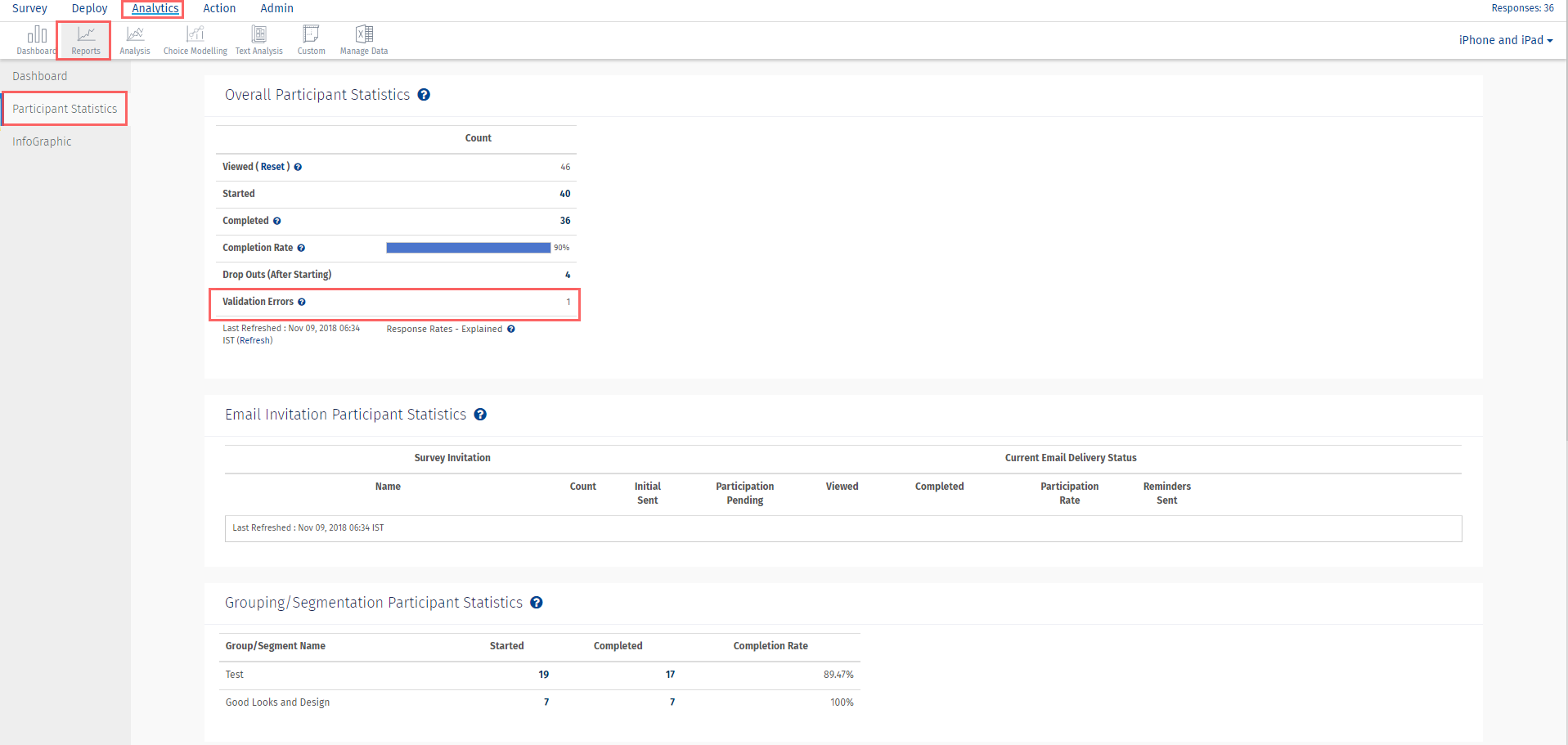Image resolution: width=1568 pixels, height=745 pixels.
Task: Open the Text Analysis tool
Action: tap(258, 39)
